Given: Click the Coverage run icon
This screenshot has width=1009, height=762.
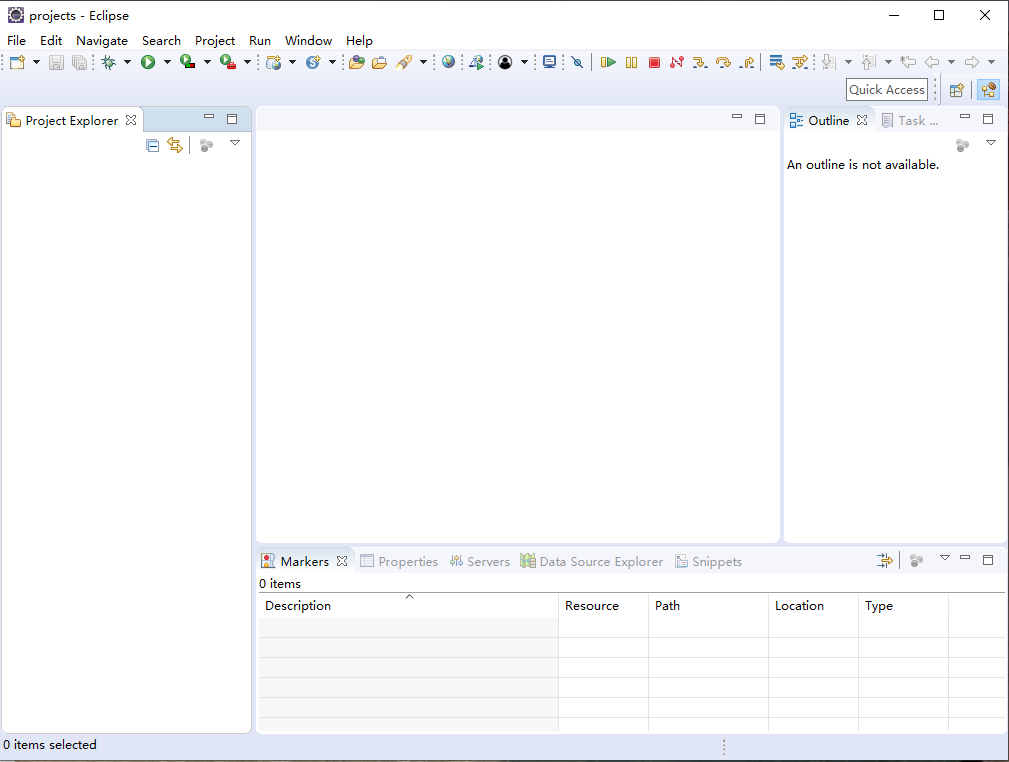Looking at the screenshot, I should tap(187, 62).
